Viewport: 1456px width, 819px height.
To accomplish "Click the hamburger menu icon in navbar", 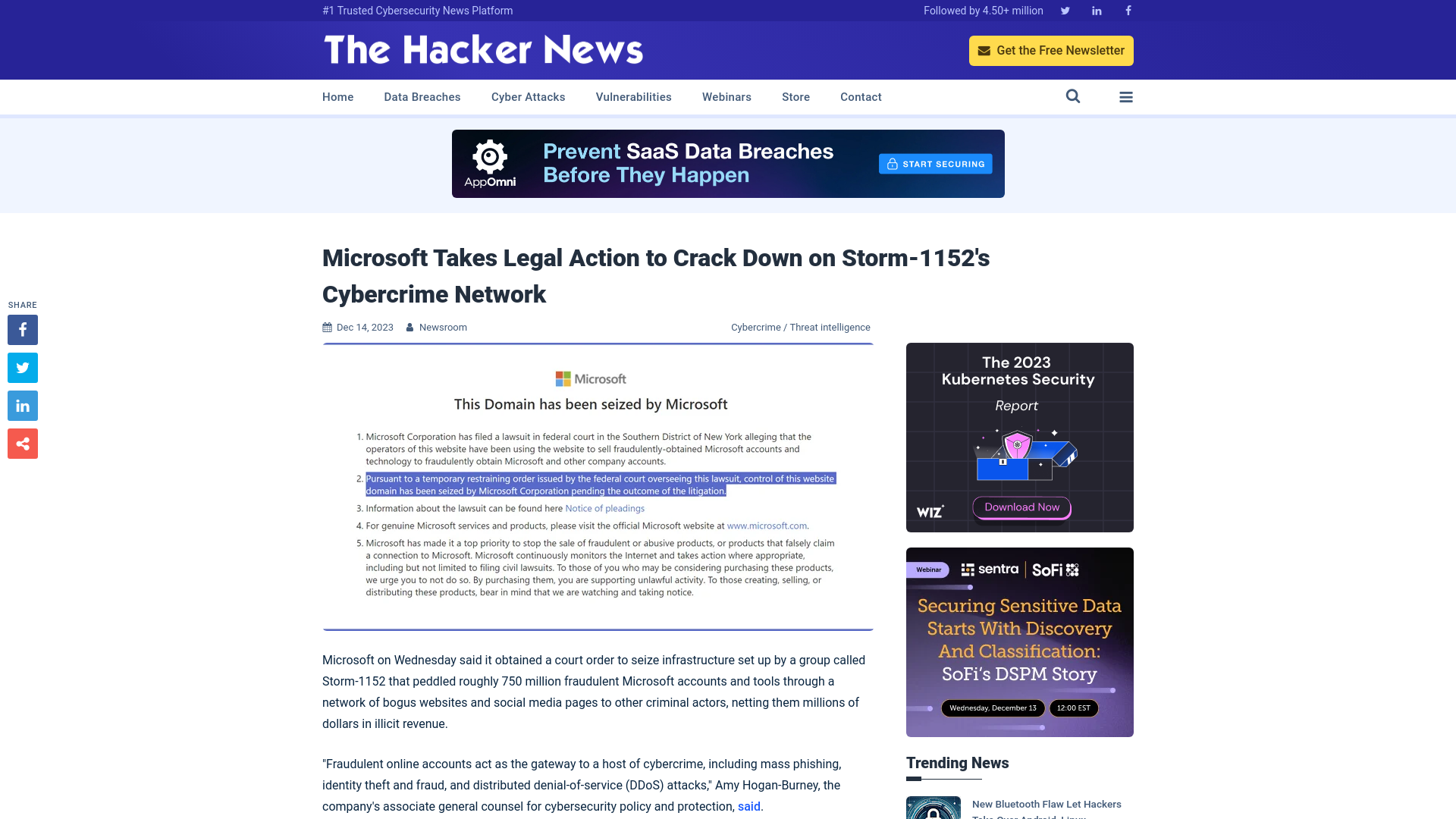I will point(1126,96).
